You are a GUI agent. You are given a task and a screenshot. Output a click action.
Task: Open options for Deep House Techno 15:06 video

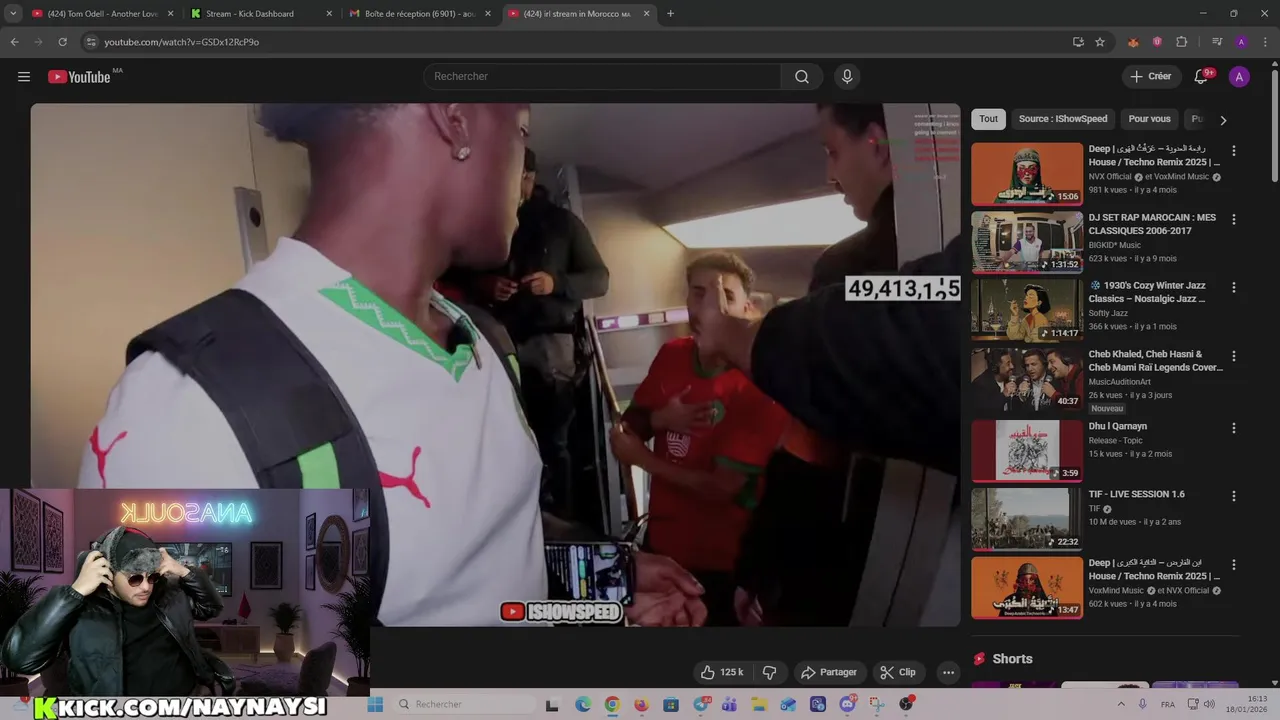(1233, 151)
